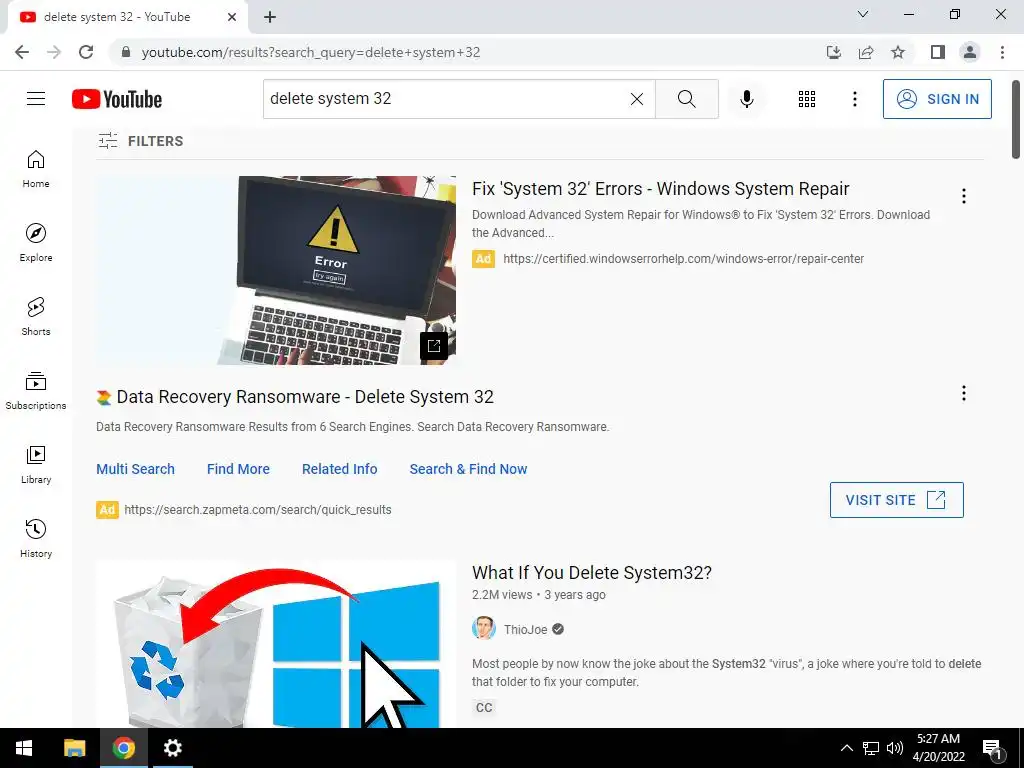
Task: Click the address bar URL
Action: (x=311, y=52)
